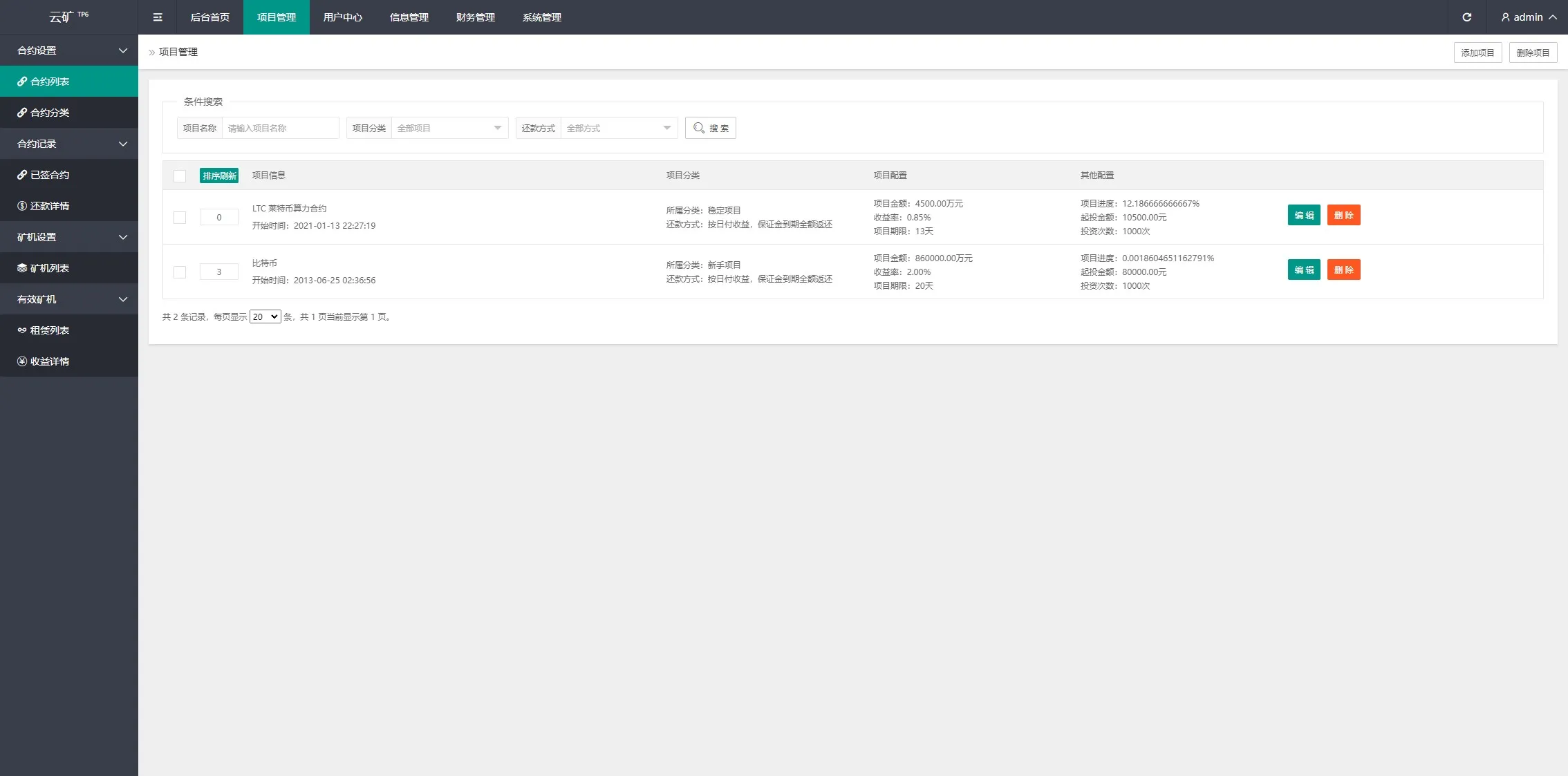Open 已签合约 sidebar item
This screenshot has width=1568, height=776.
(50, 175)
